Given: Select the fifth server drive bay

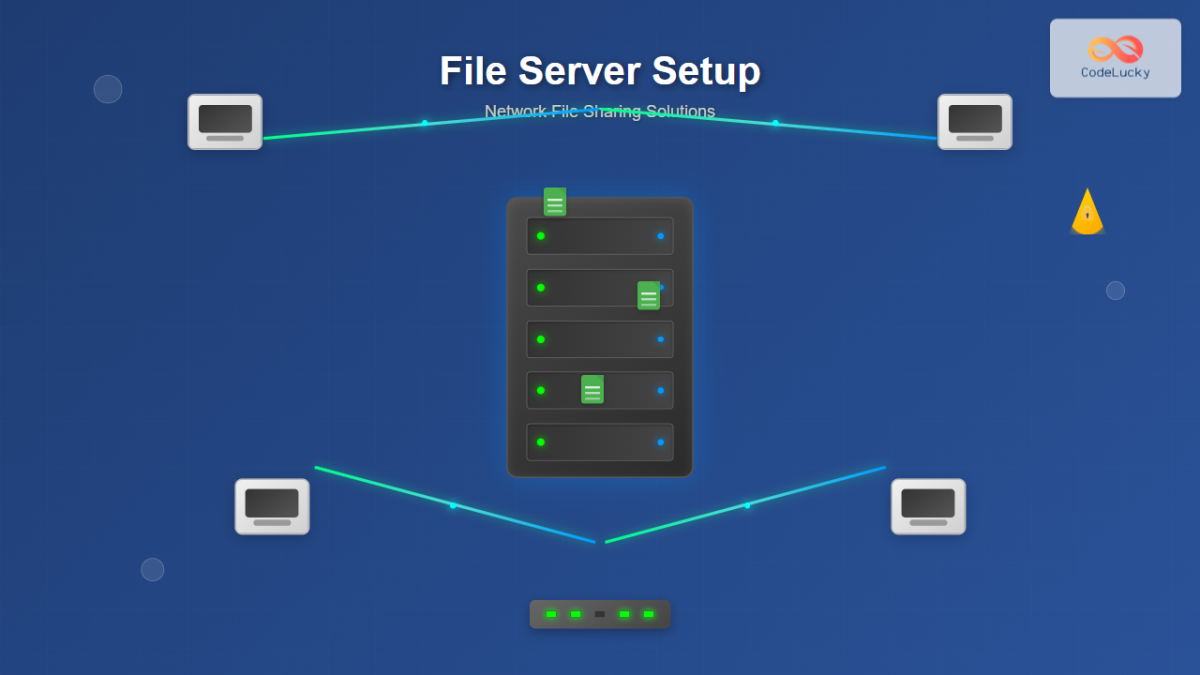Looking at the screenshot, I should pyautogui.click(x=600, y=442).
